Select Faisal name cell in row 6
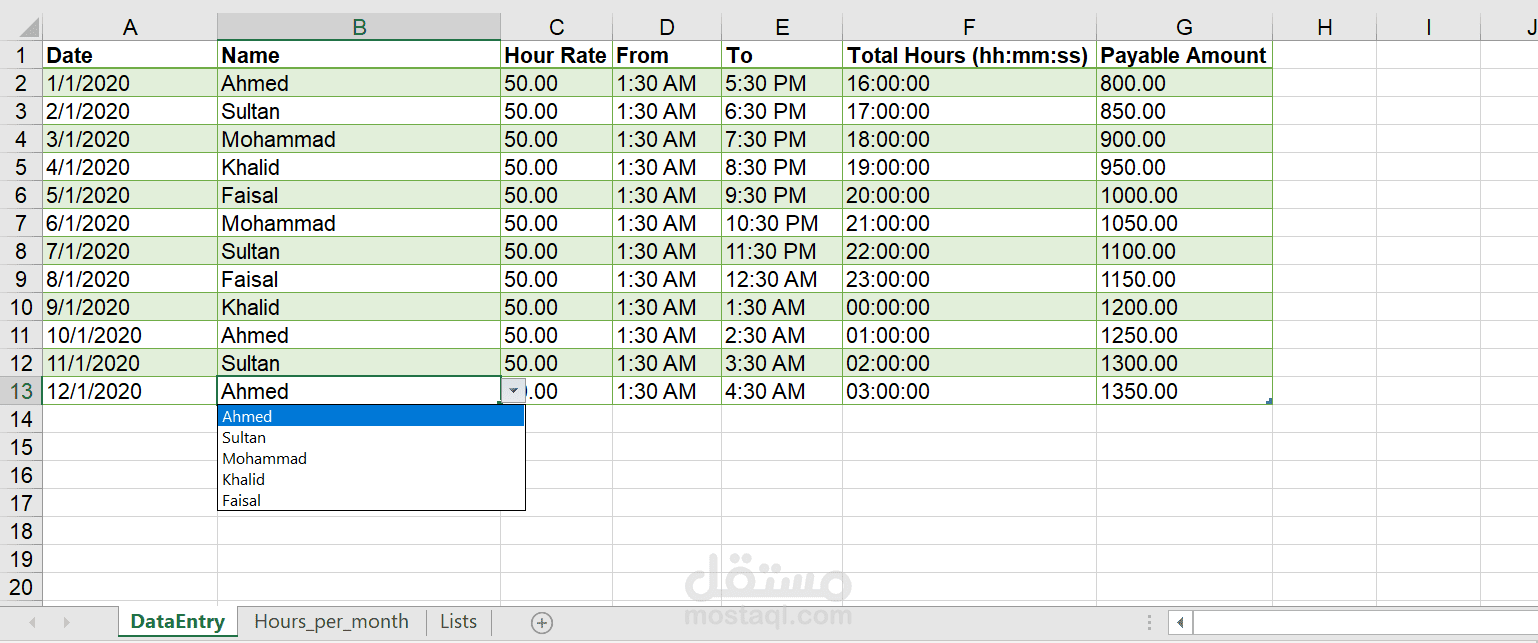Screen dimensions: 1538x643 coord(359,196)
